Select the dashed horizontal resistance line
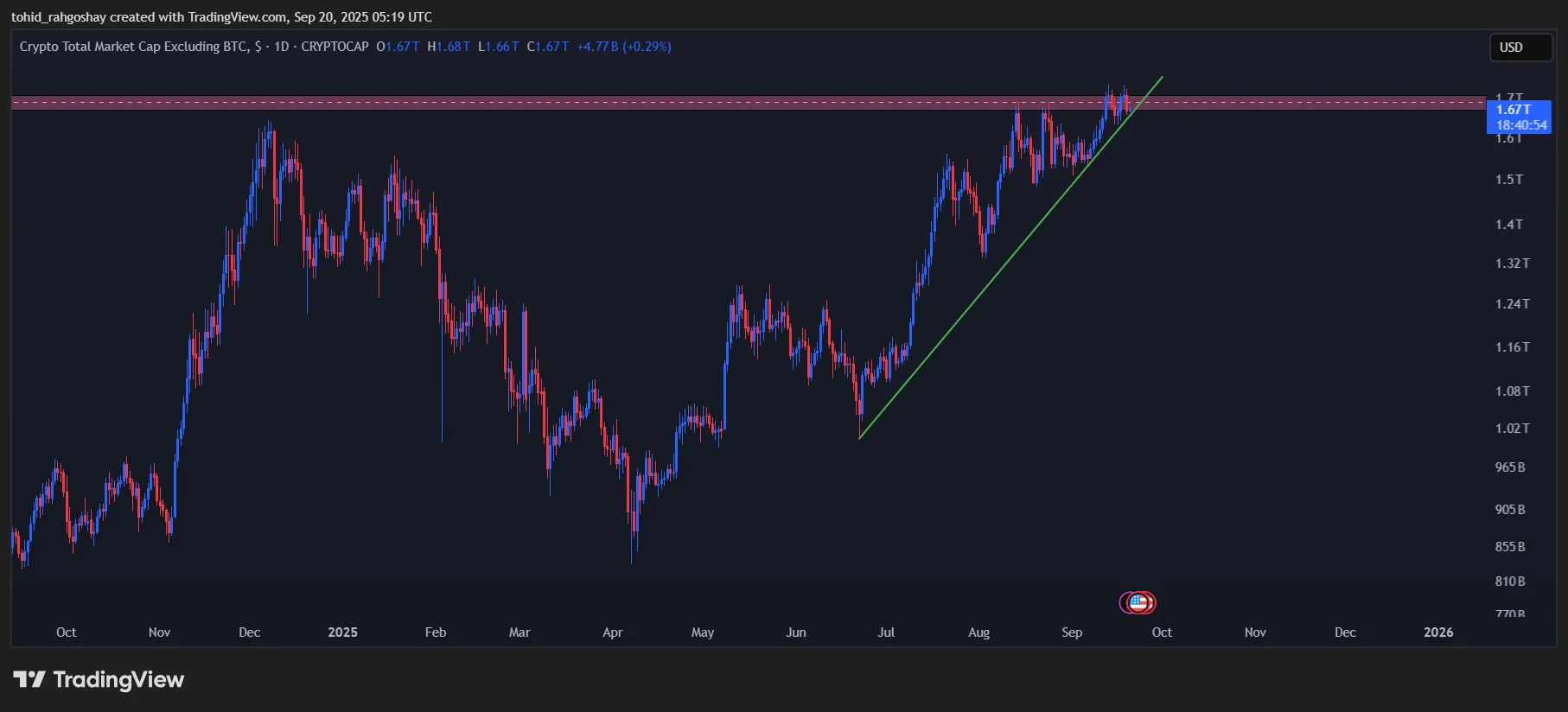Viewport: 1568px width, 712px height. (x=605, y=103)
